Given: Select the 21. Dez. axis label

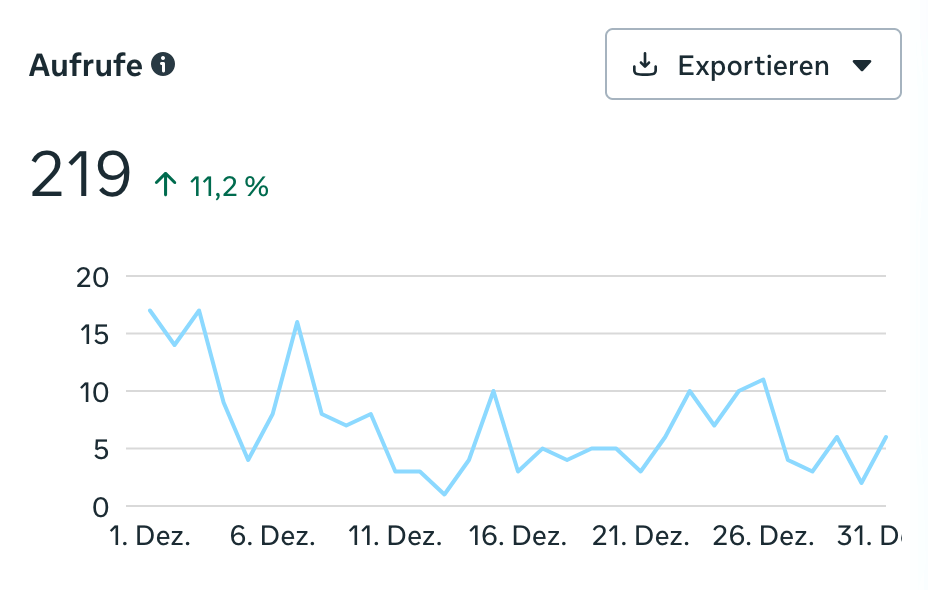Looking at the screenshot, I should [x=640, y=537].
